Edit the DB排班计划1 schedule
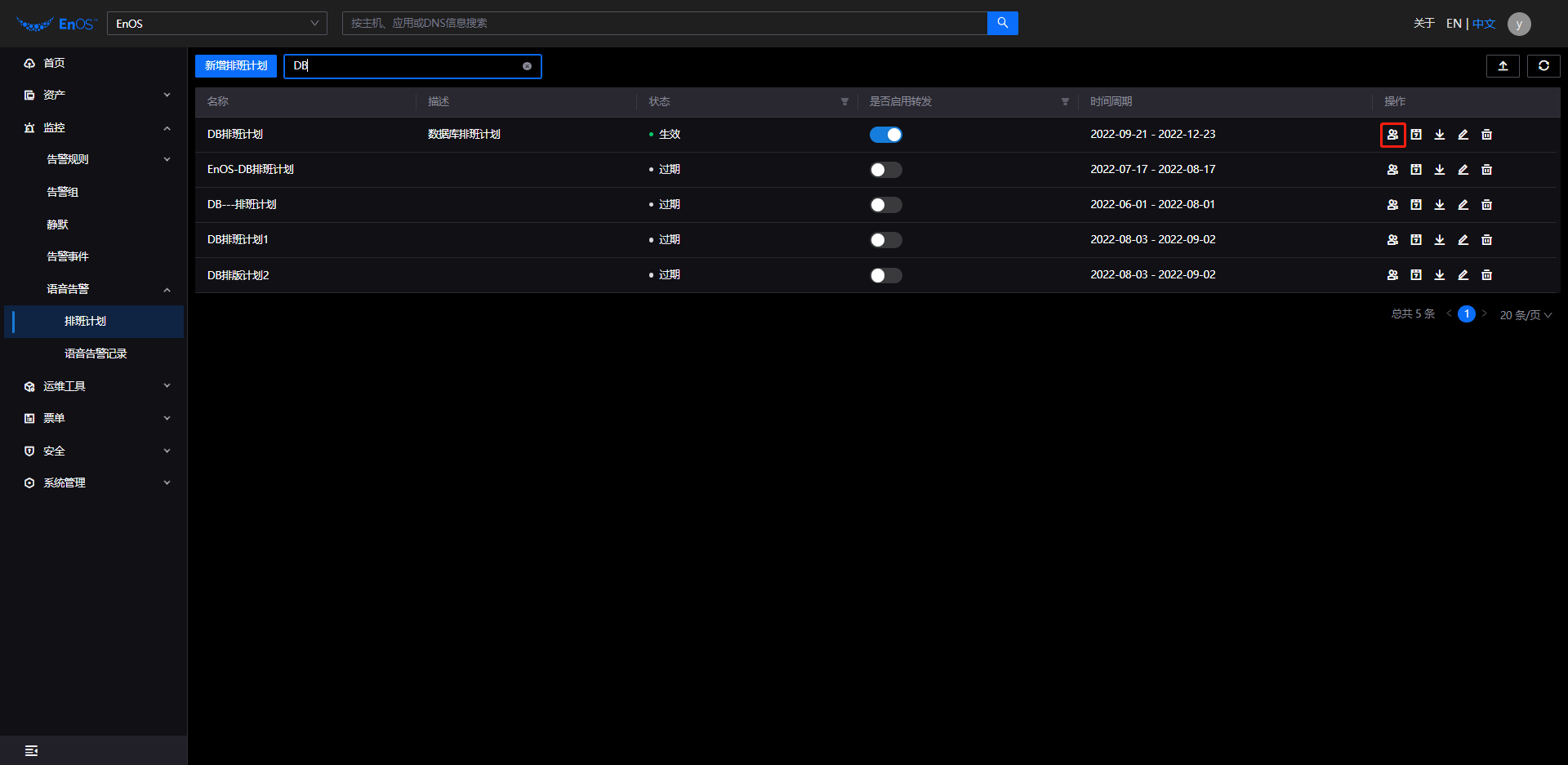 click(1463, 240)
